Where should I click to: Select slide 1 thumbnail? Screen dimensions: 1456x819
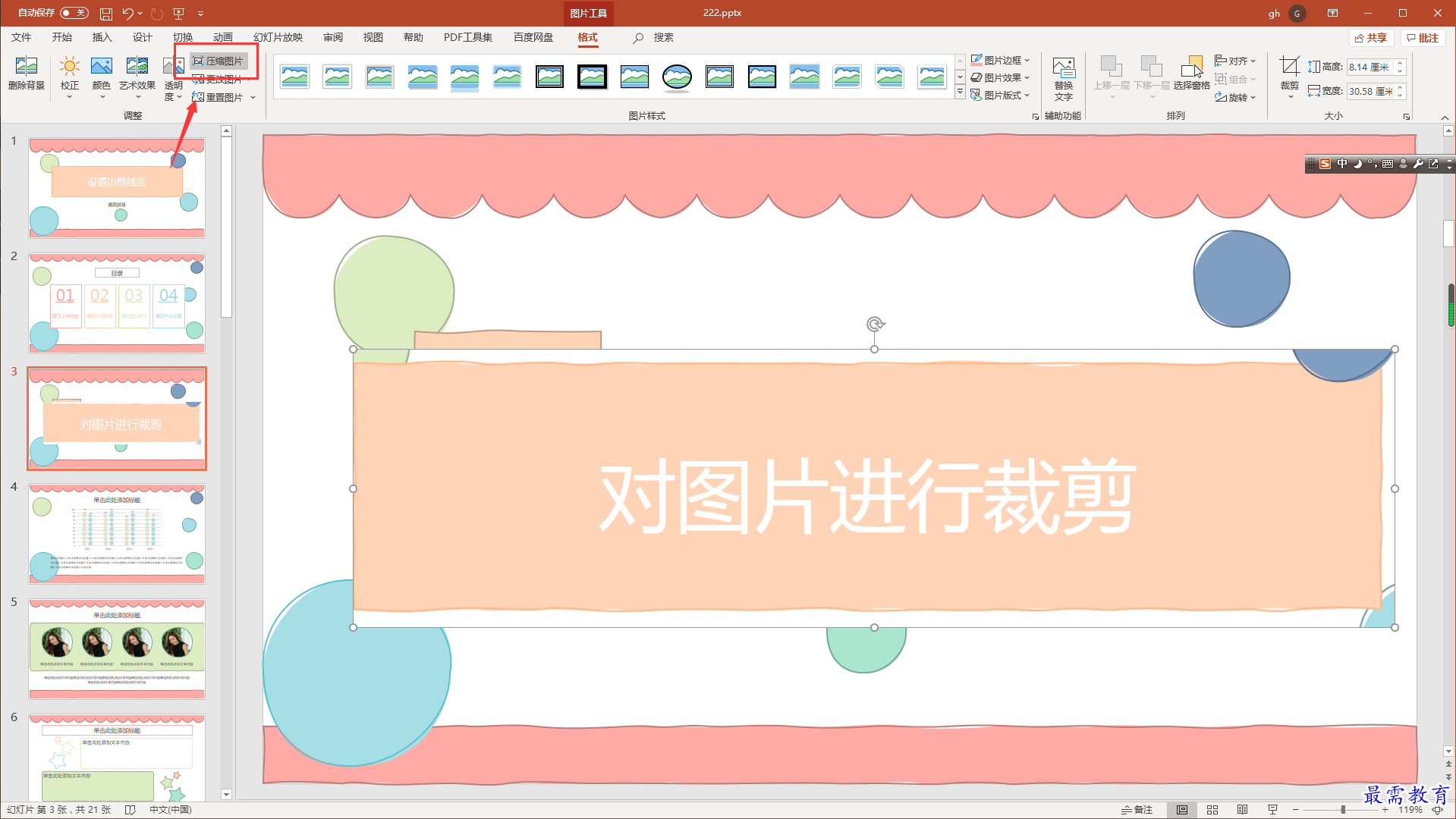117,188
